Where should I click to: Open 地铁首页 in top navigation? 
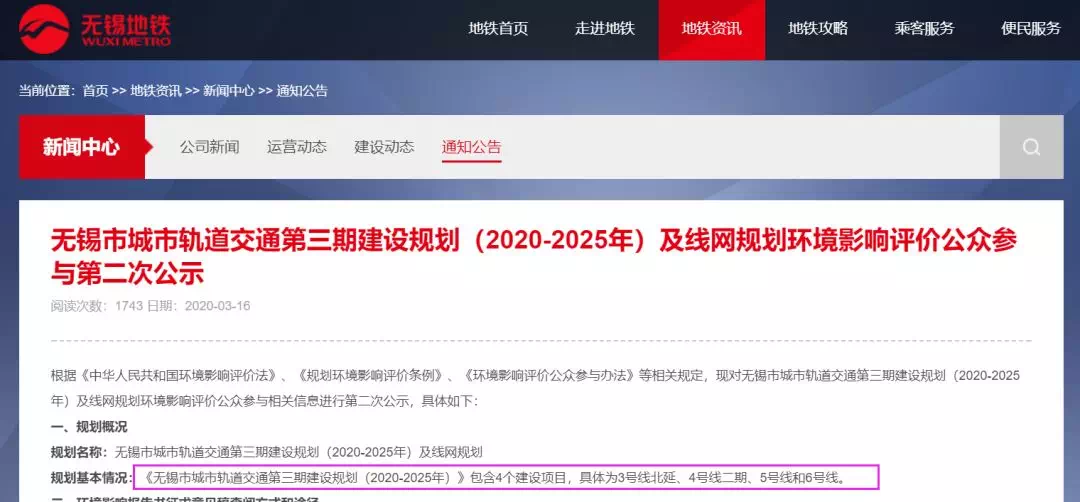tap(499, 29)
